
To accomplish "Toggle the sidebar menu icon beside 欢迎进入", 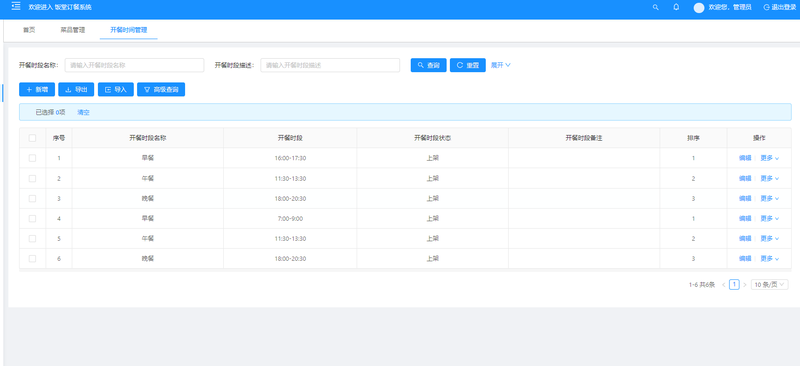I will pyautogui.click(x=16, y=7).
